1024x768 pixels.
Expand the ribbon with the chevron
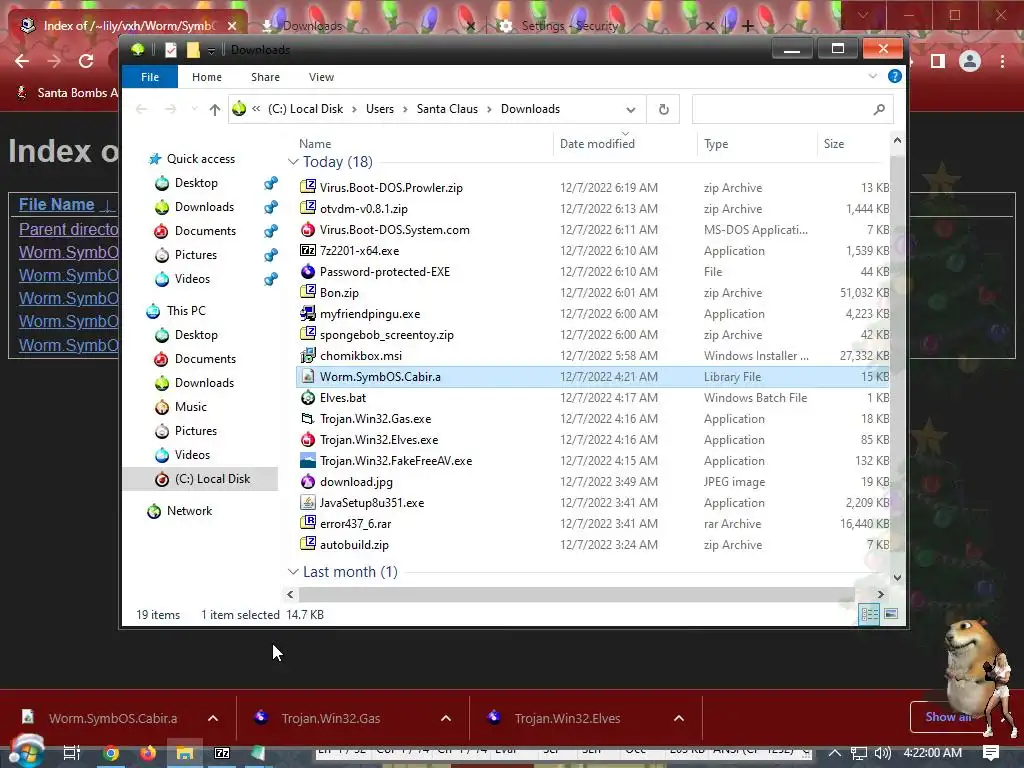click(x=872, y=76)
